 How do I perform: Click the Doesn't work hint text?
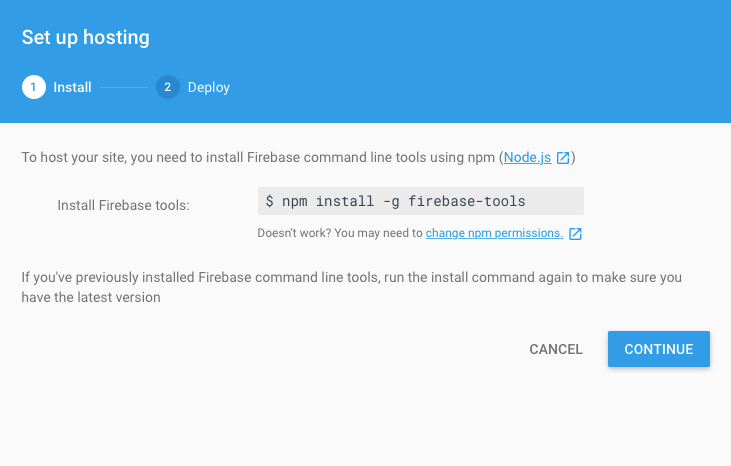(x=340, y=233)
